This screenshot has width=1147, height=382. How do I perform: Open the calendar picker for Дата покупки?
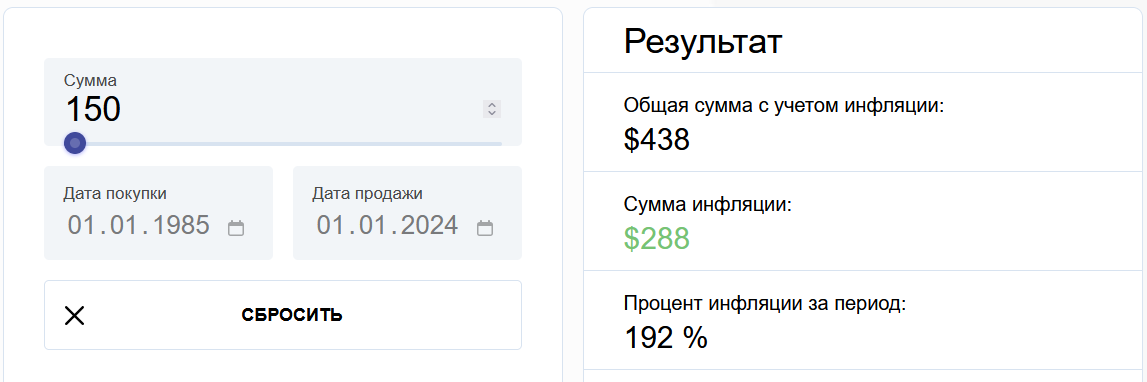coord(236,228)
